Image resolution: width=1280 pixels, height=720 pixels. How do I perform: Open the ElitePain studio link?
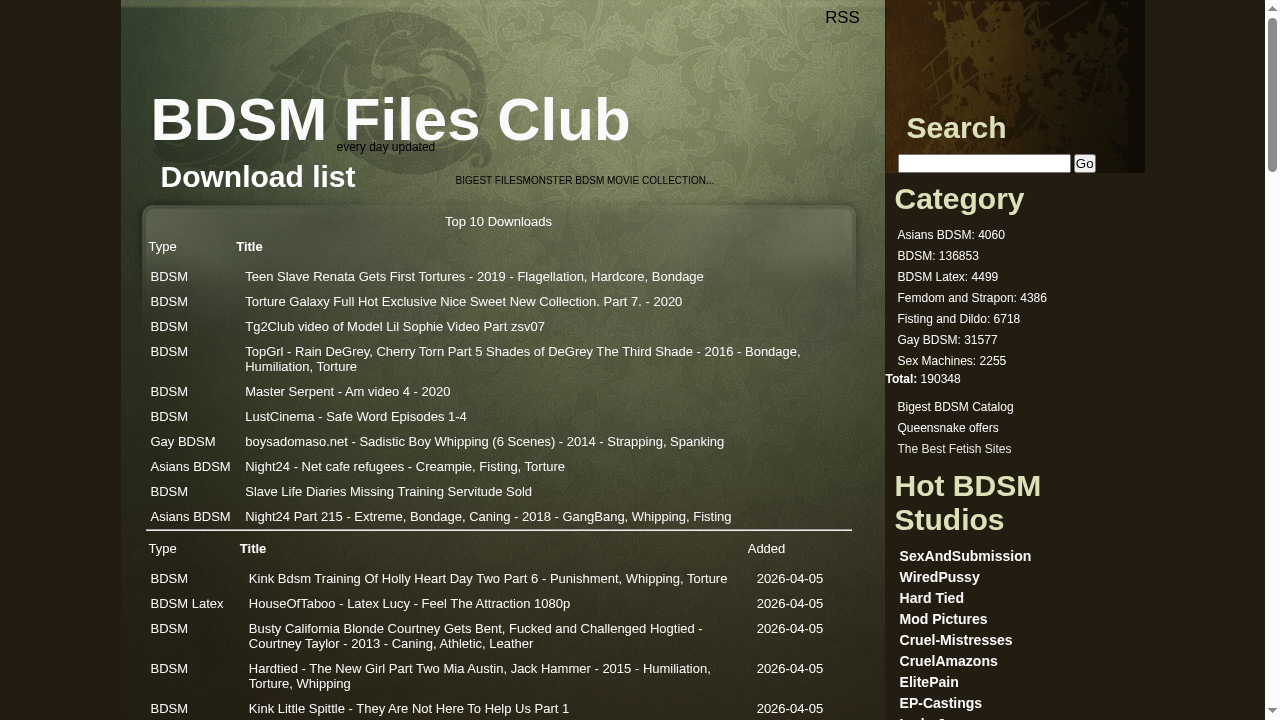pyautogui.click(x=928, y=681)
